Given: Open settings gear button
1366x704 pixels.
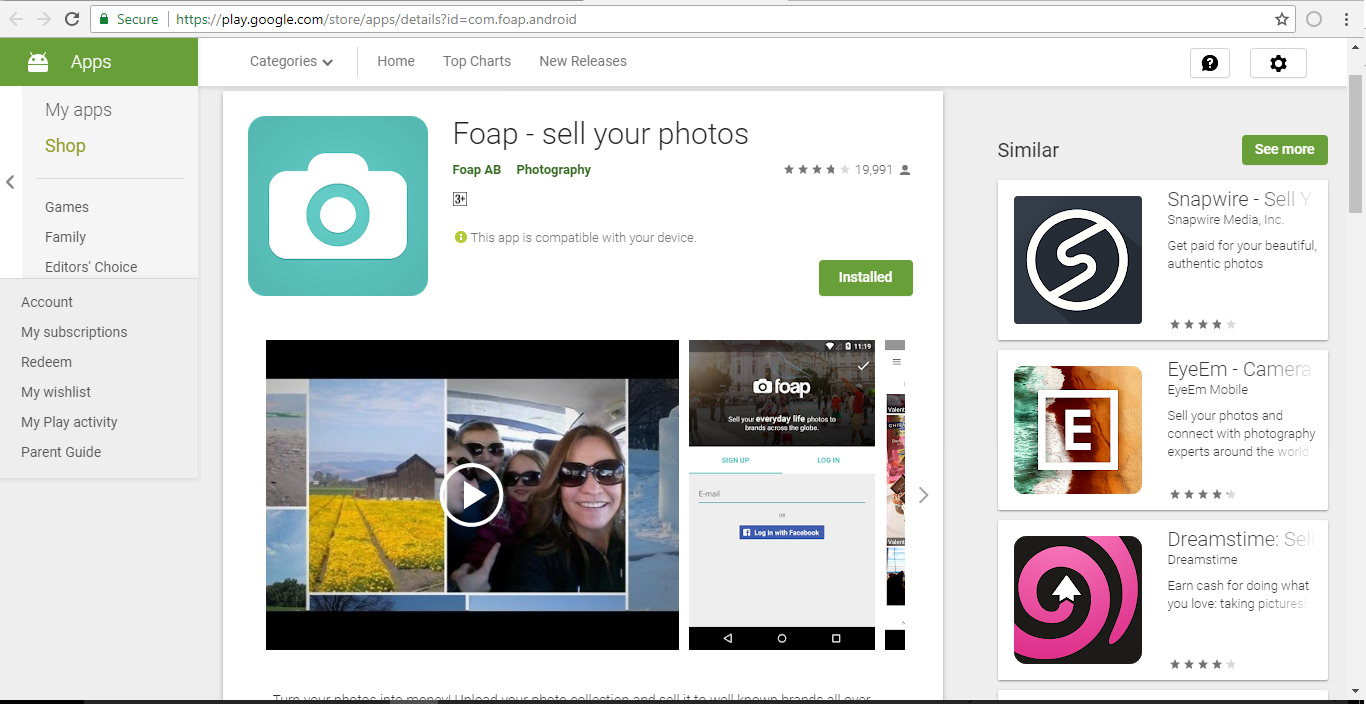Looking at the screenshot, I should tap(1278, 63).
